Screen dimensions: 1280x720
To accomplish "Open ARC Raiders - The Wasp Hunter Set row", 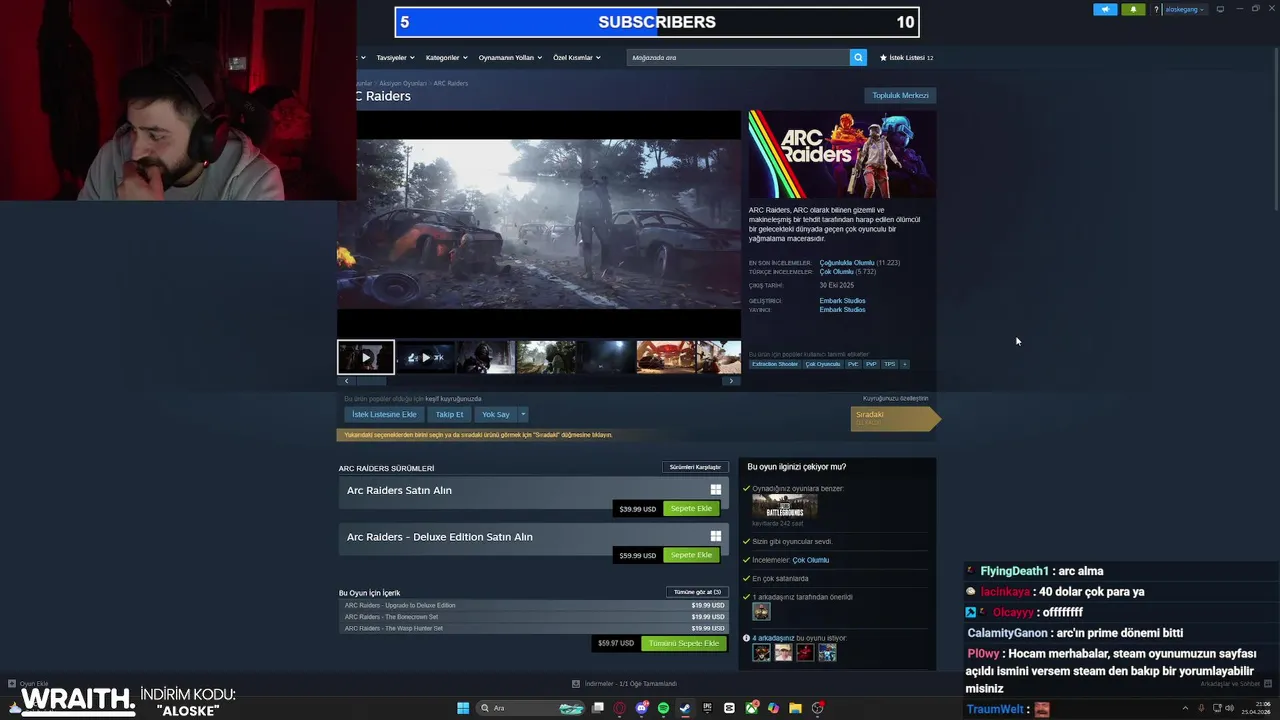I will (x=534, y=628).
